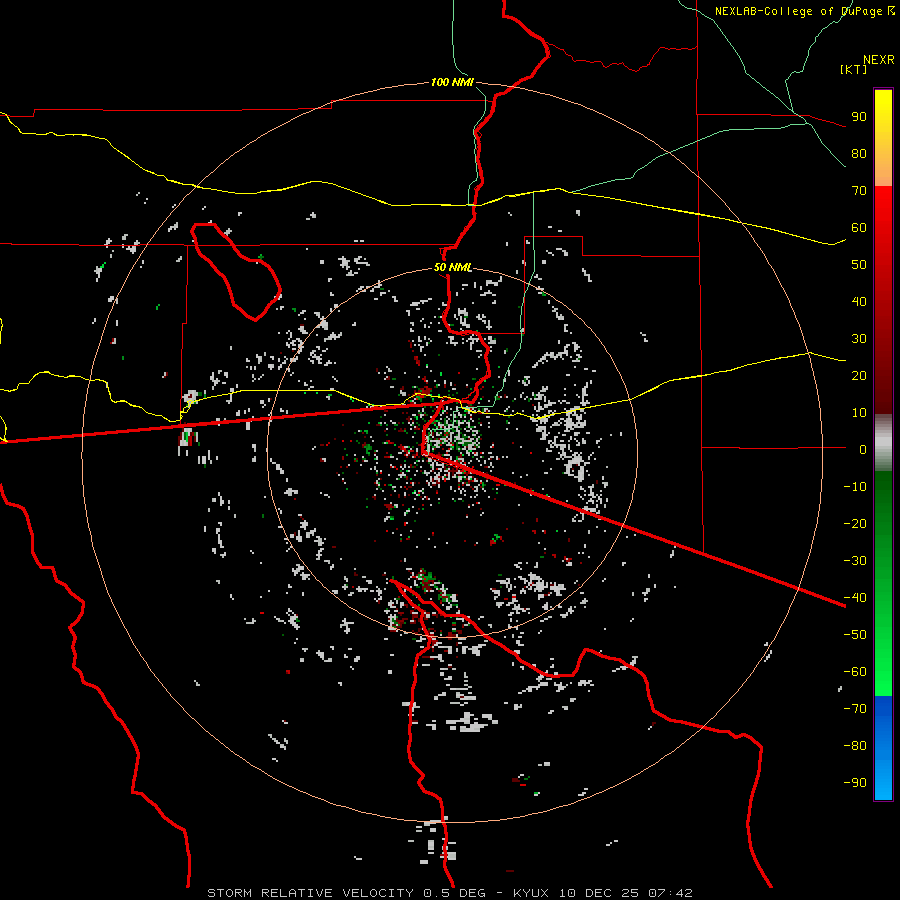
Task: Click the KYUX station identifier in the caption
Action: (x=531, y=893)
